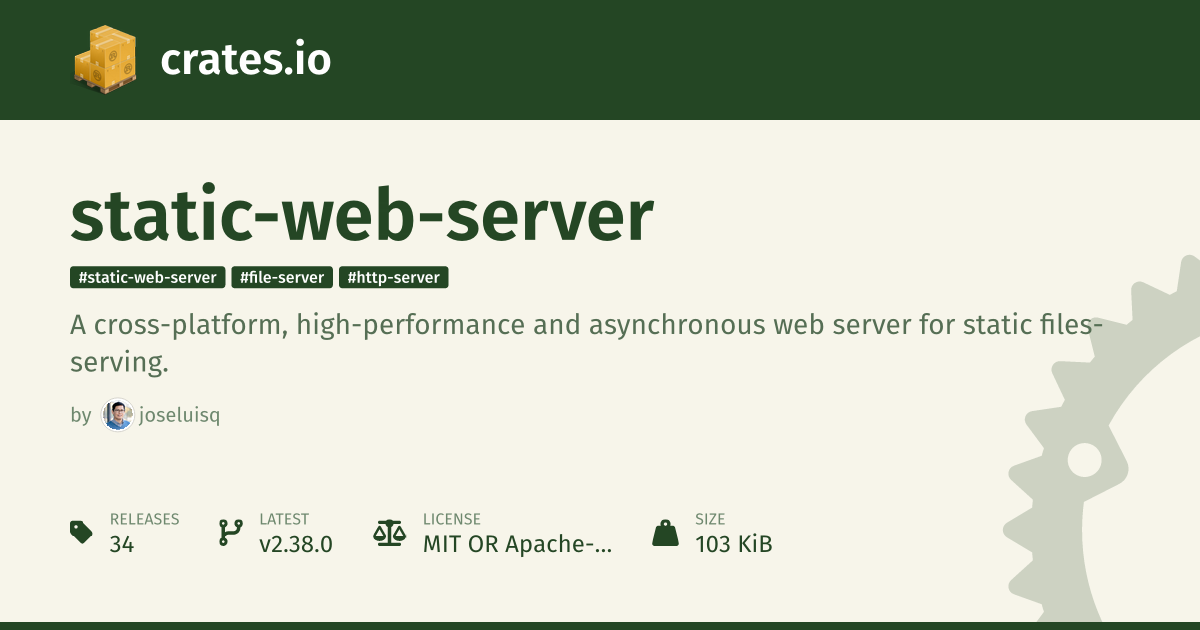1200x630 pixels.
Task: Select the latest version v2.38.0
Action: 296,544
